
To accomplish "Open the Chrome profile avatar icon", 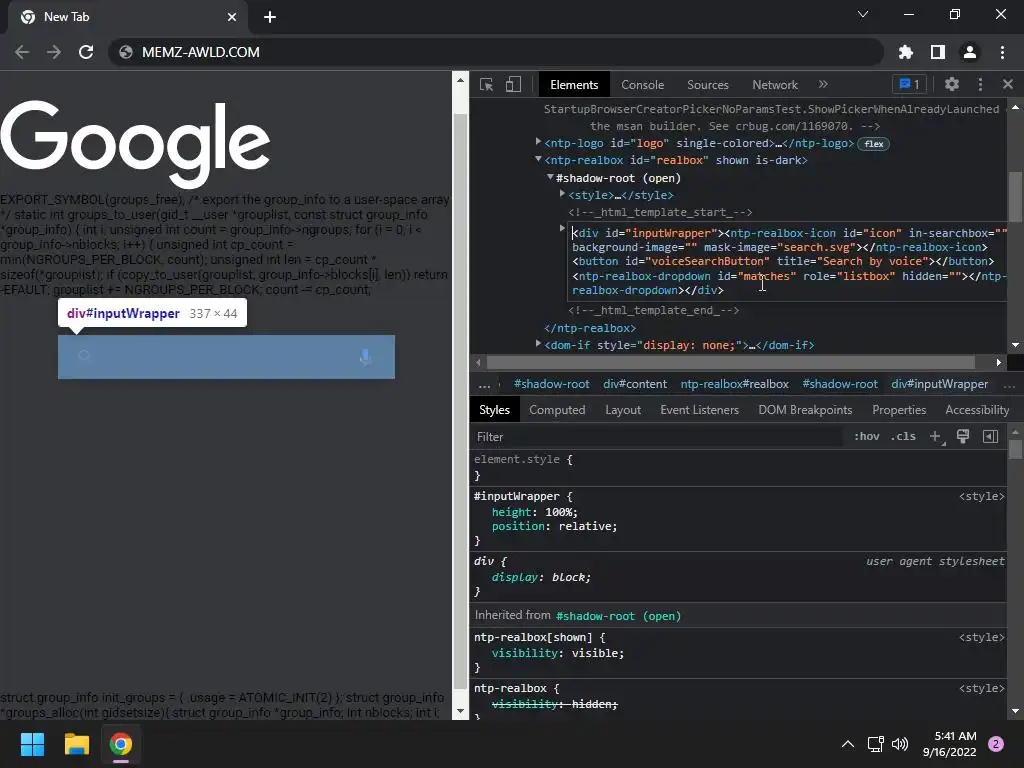I will coord(970,52).
